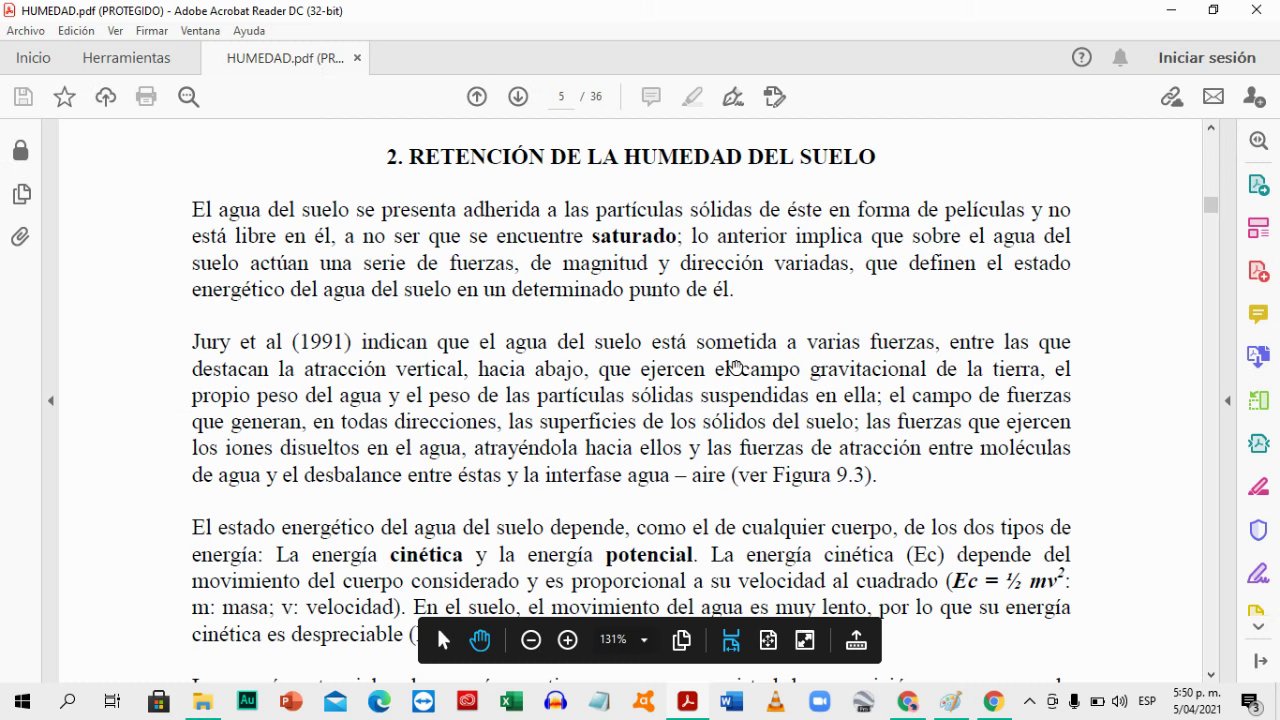Click the scroll down arrow of the document
This screenshot has height=720, width=1280.
pyautogui.click(x=1211, y=675)
